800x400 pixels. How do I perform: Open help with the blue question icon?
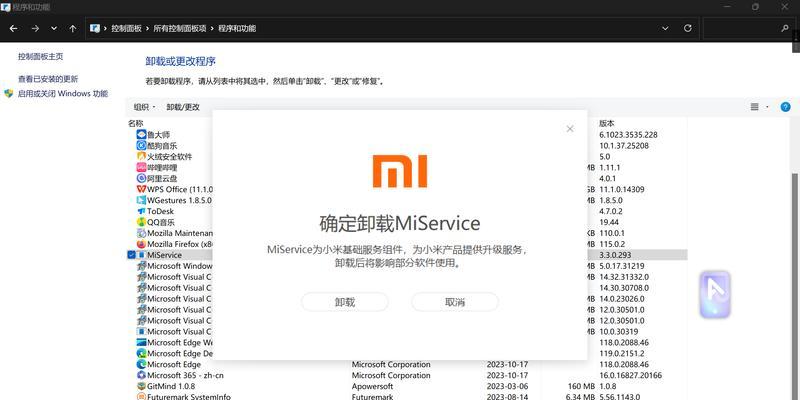pos(786,107)
